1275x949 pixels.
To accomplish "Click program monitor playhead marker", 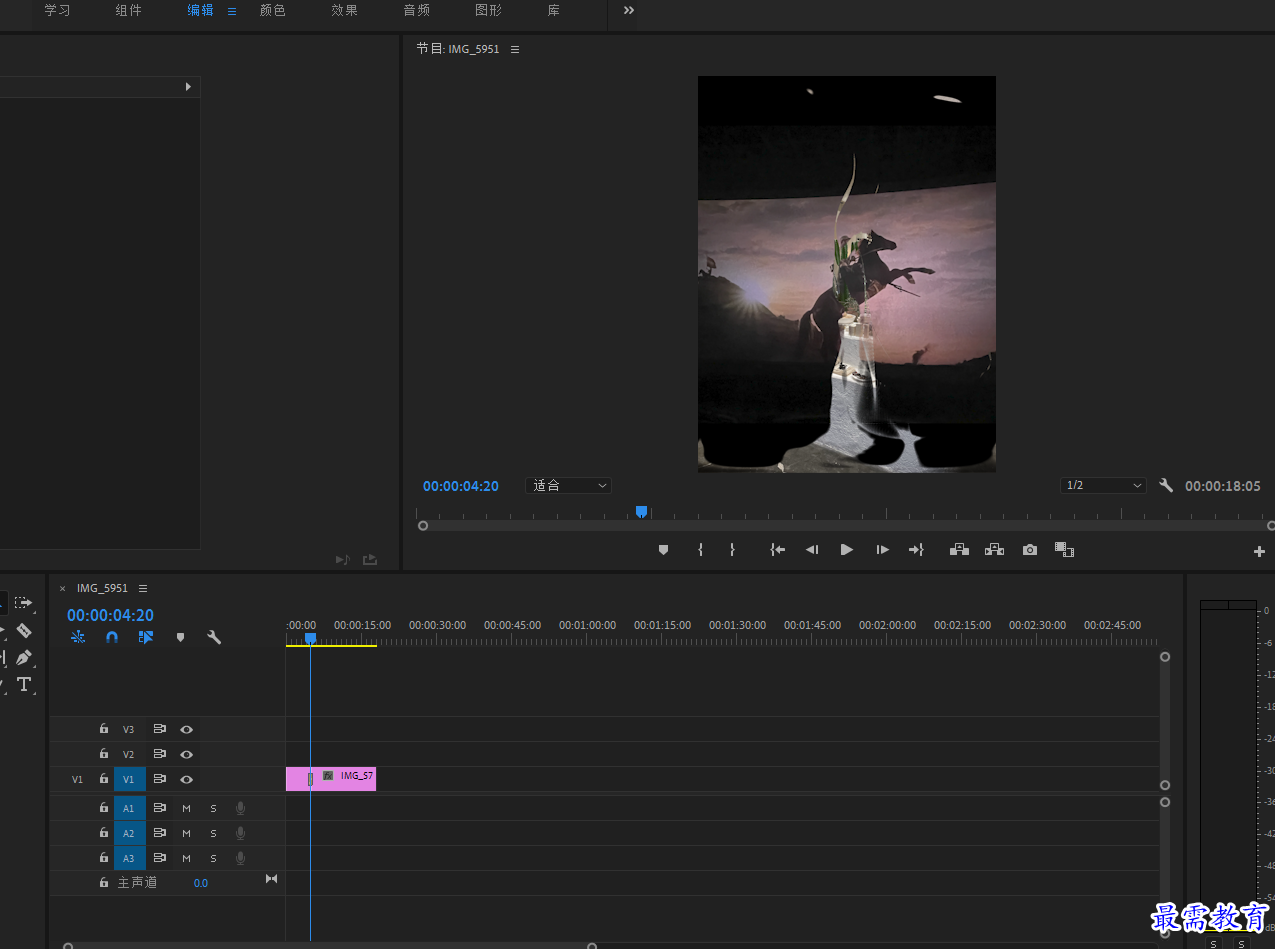I will 641,512.
